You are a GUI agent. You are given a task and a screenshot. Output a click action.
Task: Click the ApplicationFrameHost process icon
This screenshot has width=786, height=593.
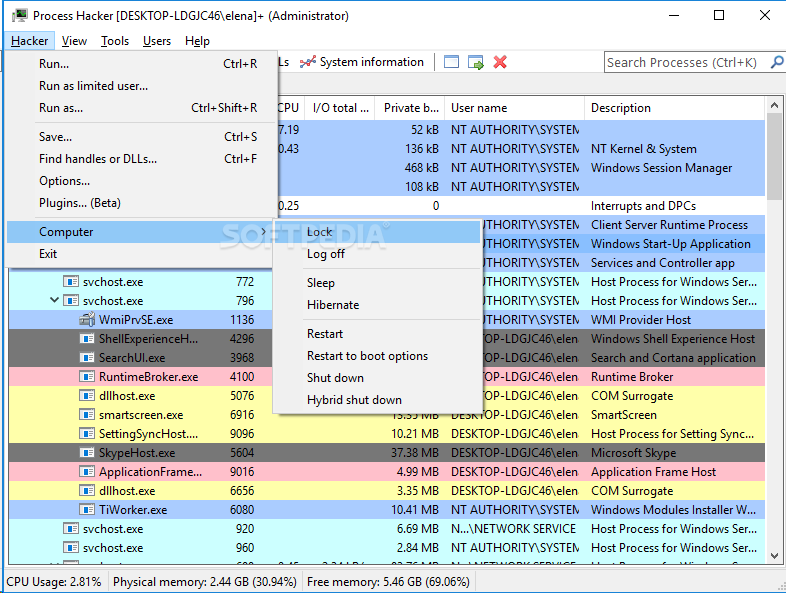[87, 472]
